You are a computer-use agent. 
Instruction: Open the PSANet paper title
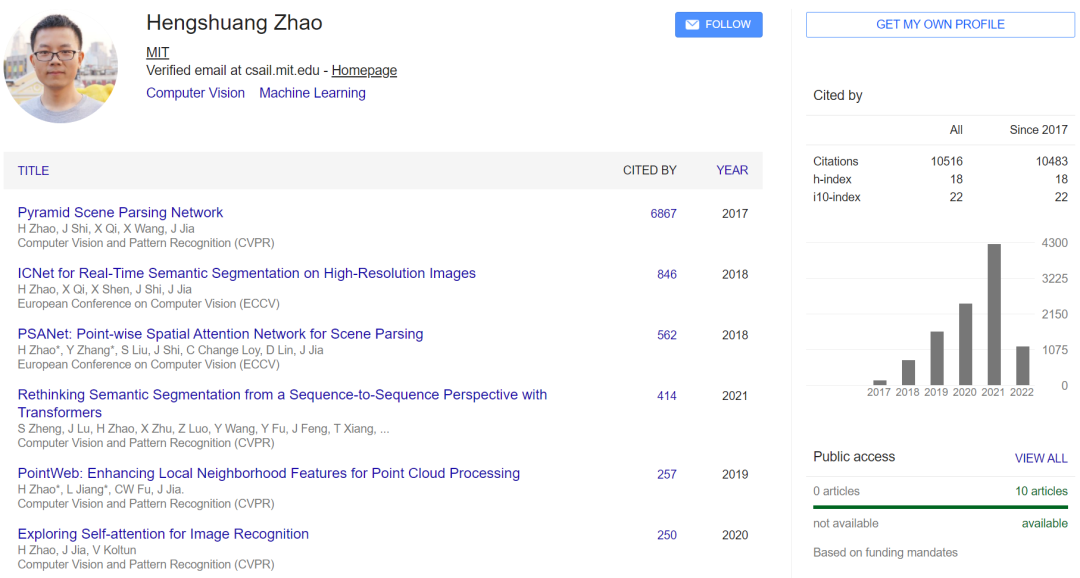[x=220, y=334]
